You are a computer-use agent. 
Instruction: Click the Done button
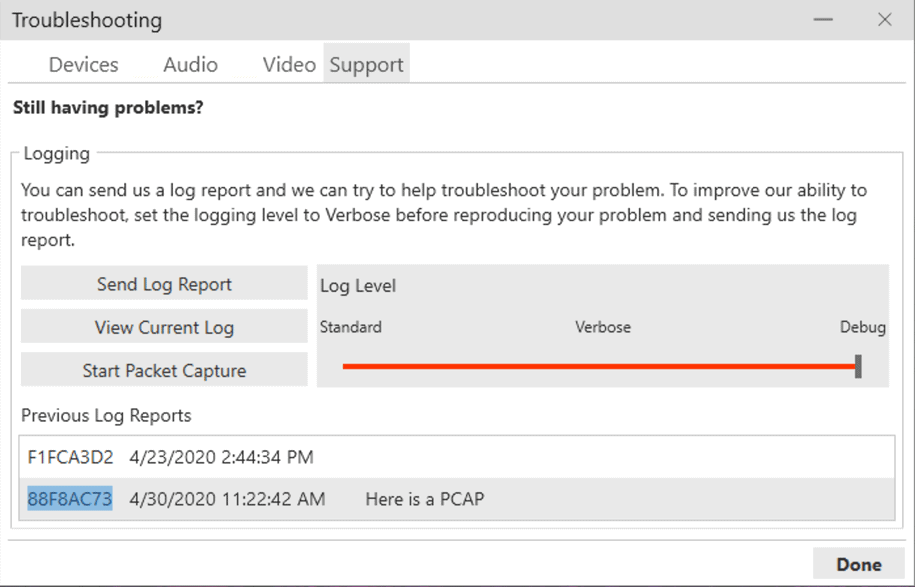(x=859, y=564)
